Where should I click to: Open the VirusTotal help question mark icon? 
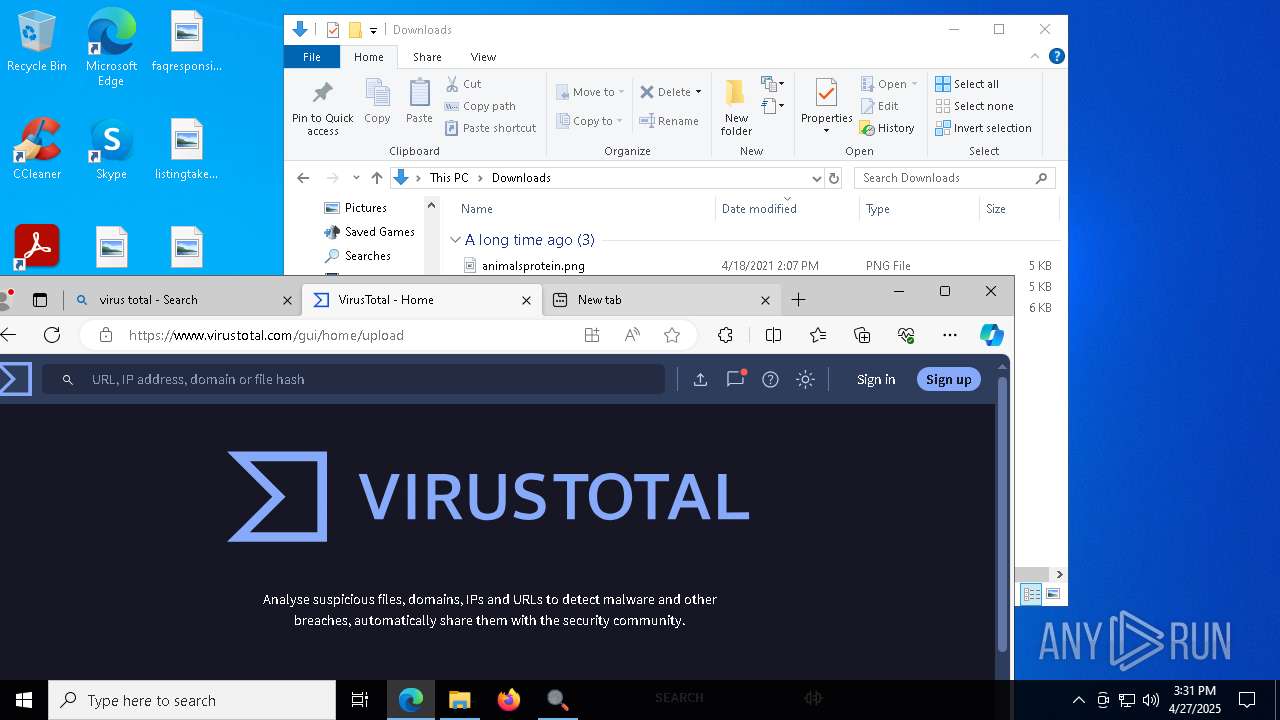tap(770, 379)
